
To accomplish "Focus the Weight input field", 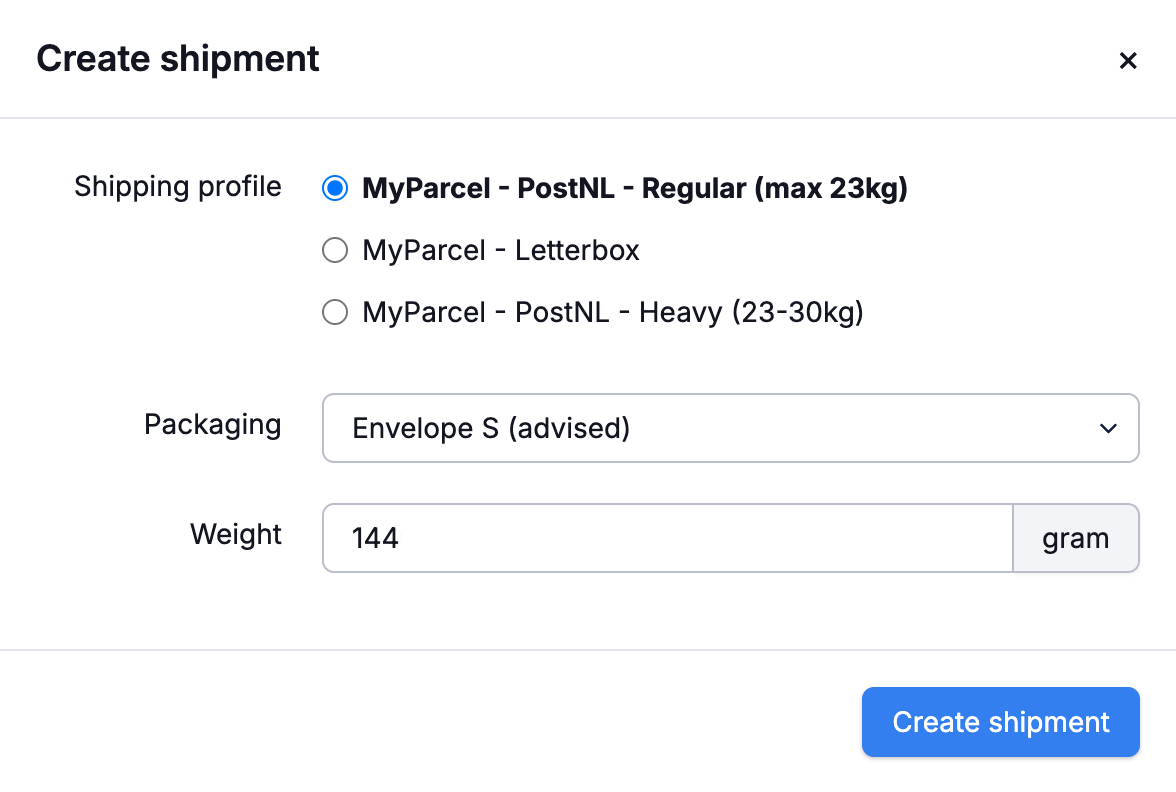I will click(x=668, y=538).
